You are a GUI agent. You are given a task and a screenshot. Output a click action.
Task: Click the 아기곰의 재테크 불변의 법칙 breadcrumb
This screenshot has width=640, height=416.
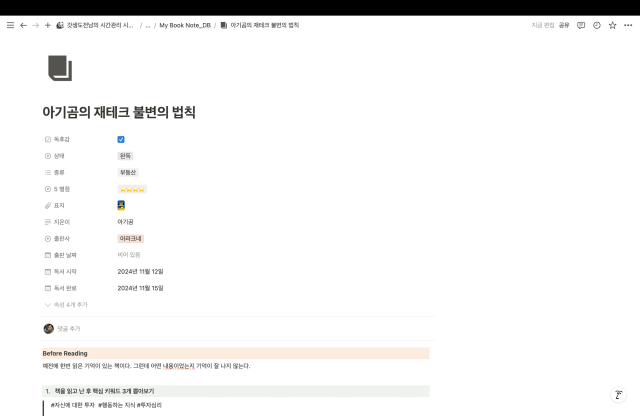pyautogui.click(x=260, y=25)
